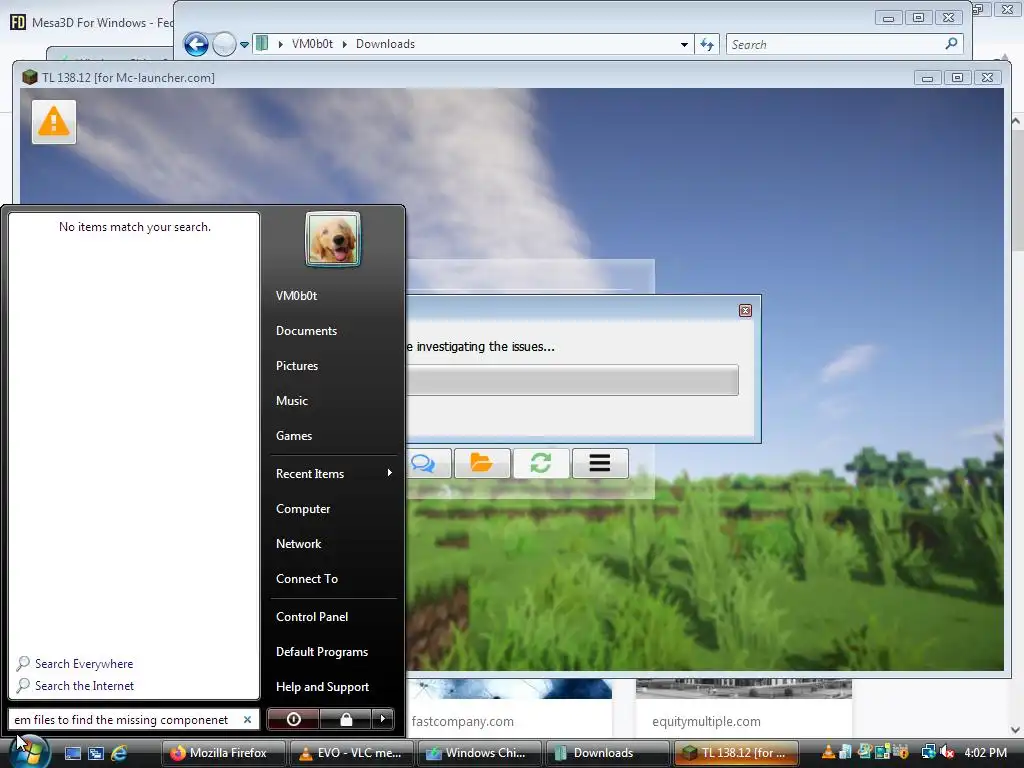Open Computer from Start menu
1024x768 pixels.
303,509
